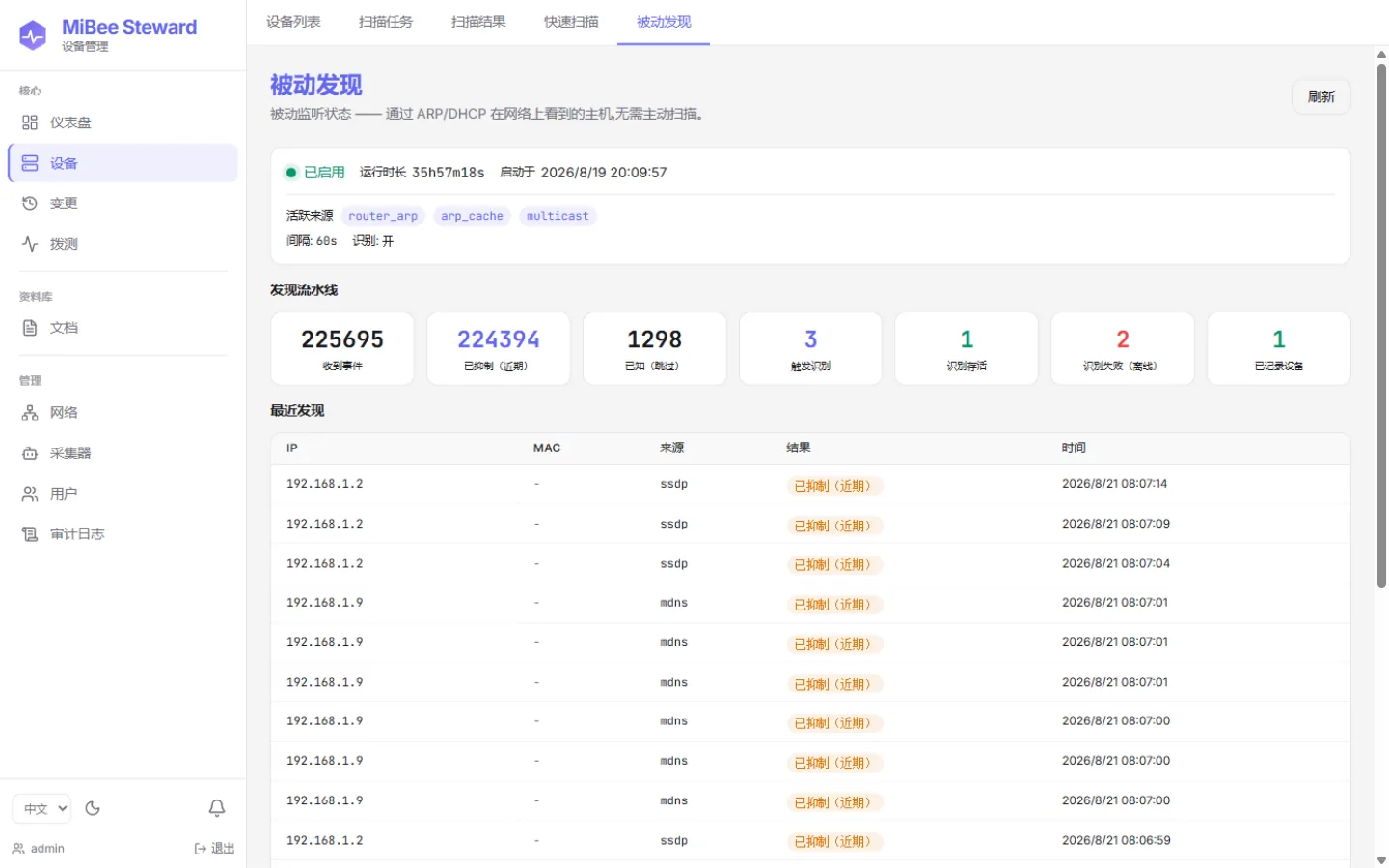This screenshot has height=868, width=1389.
Task: Click the arp_cache source tag
Action: click(472, 216)
